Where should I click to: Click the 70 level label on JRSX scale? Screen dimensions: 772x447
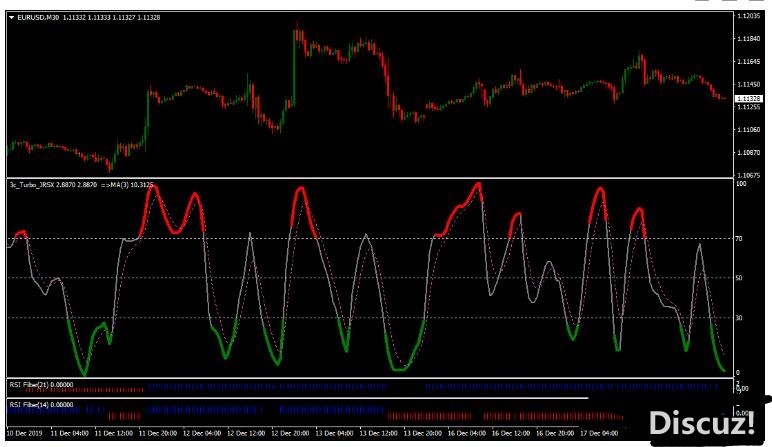tap(739, 239)
